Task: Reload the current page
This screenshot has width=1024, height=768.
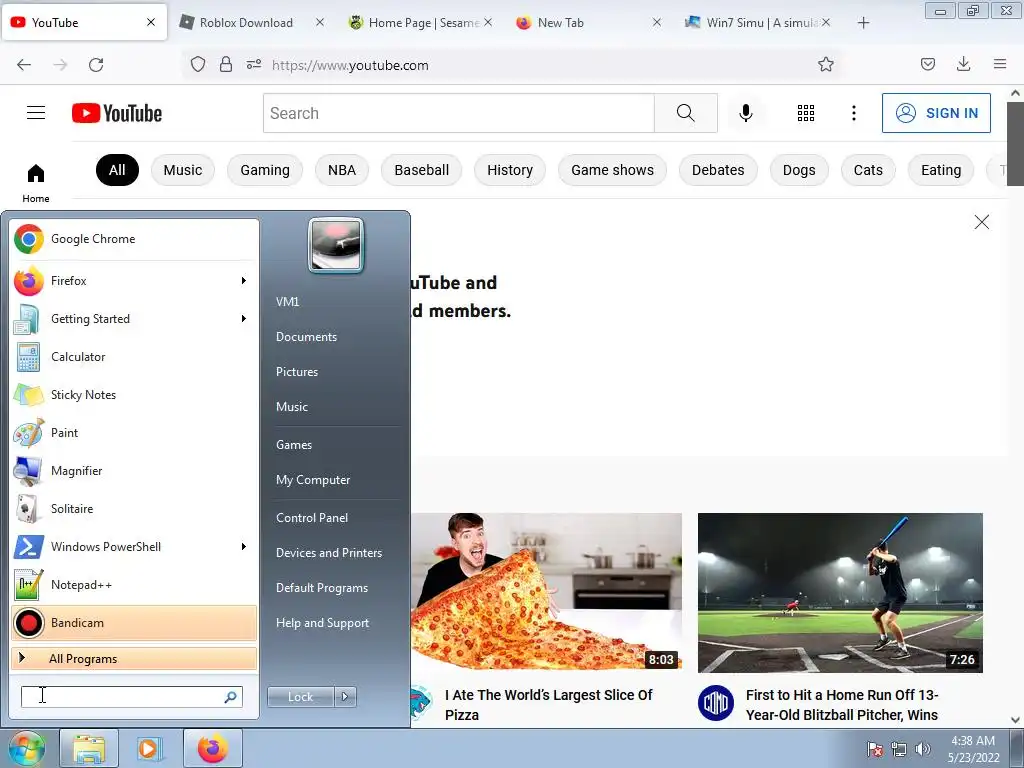Action: pyautogui.click(x=96, y=65)
